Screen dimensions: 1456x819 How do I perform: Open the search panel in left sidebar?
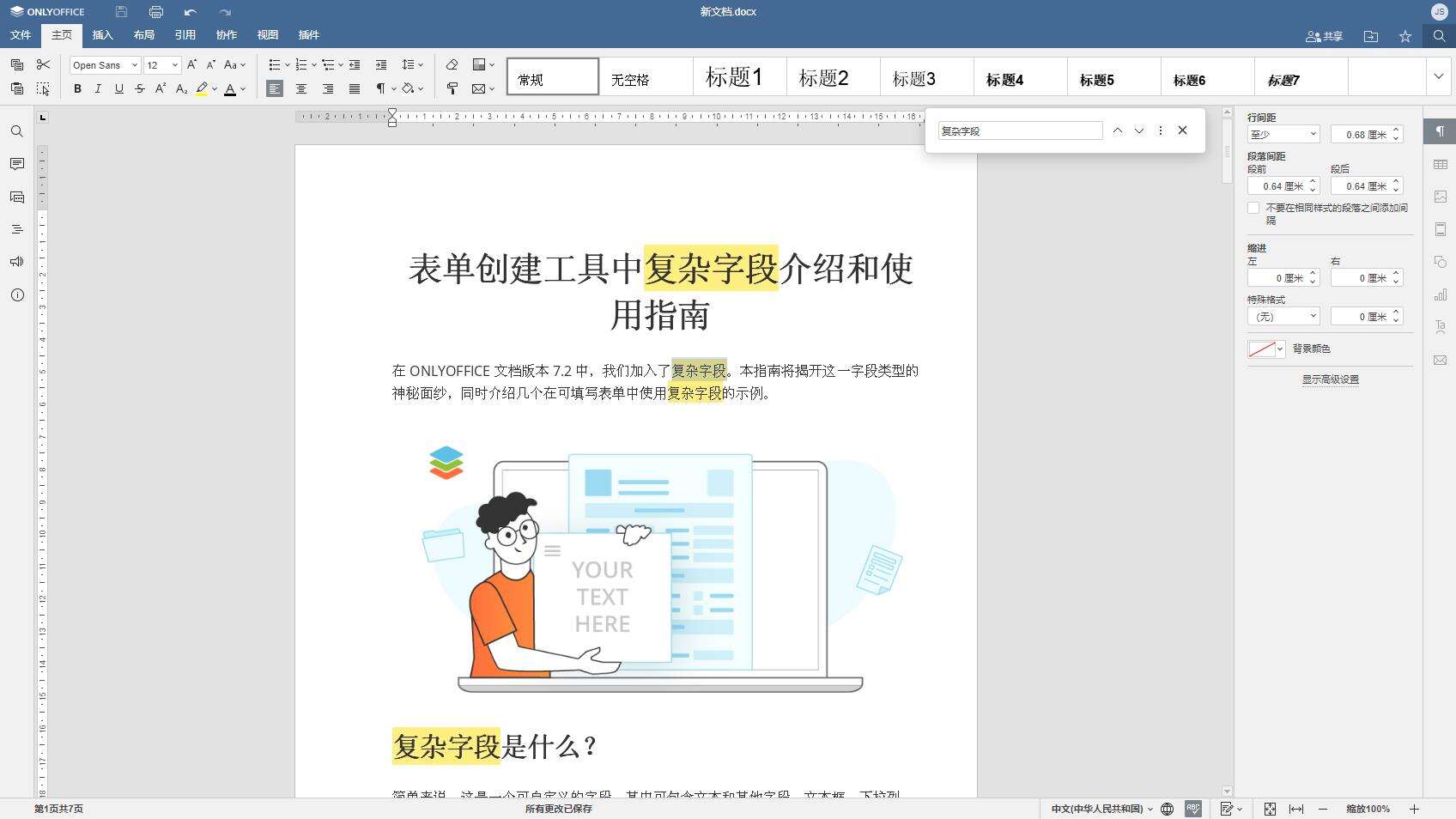point(16,131)
